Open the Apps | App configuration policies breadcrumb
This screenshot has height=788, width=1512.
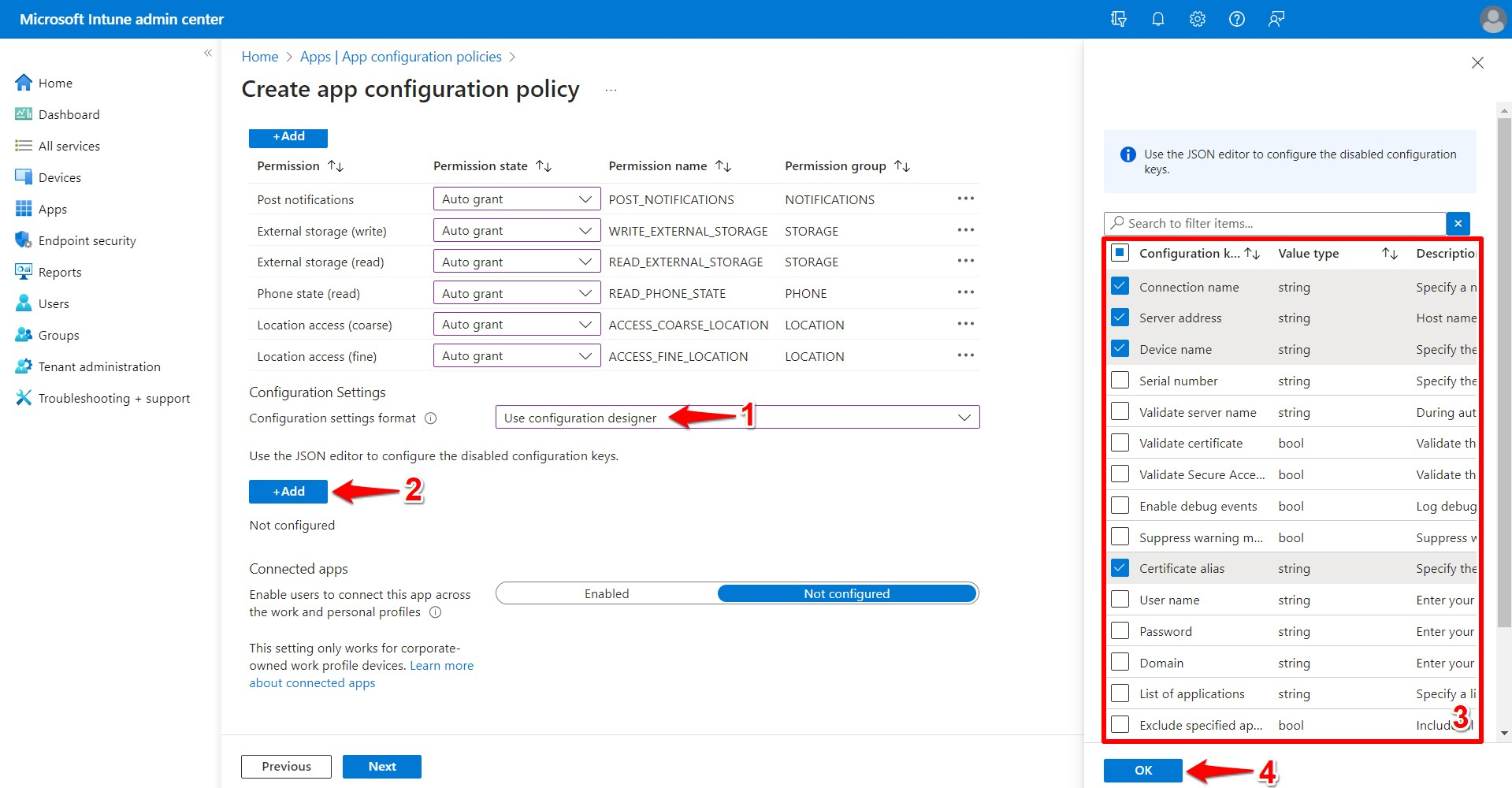400,56
